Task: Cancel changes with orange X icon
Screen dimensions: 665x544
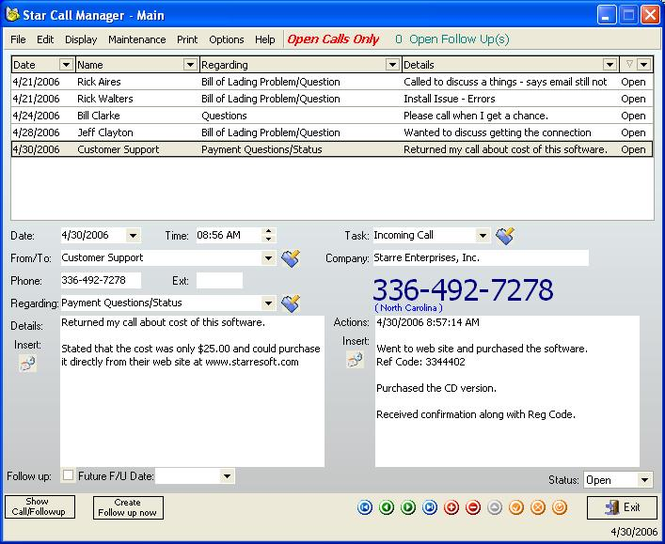Action: coord(538,508)
